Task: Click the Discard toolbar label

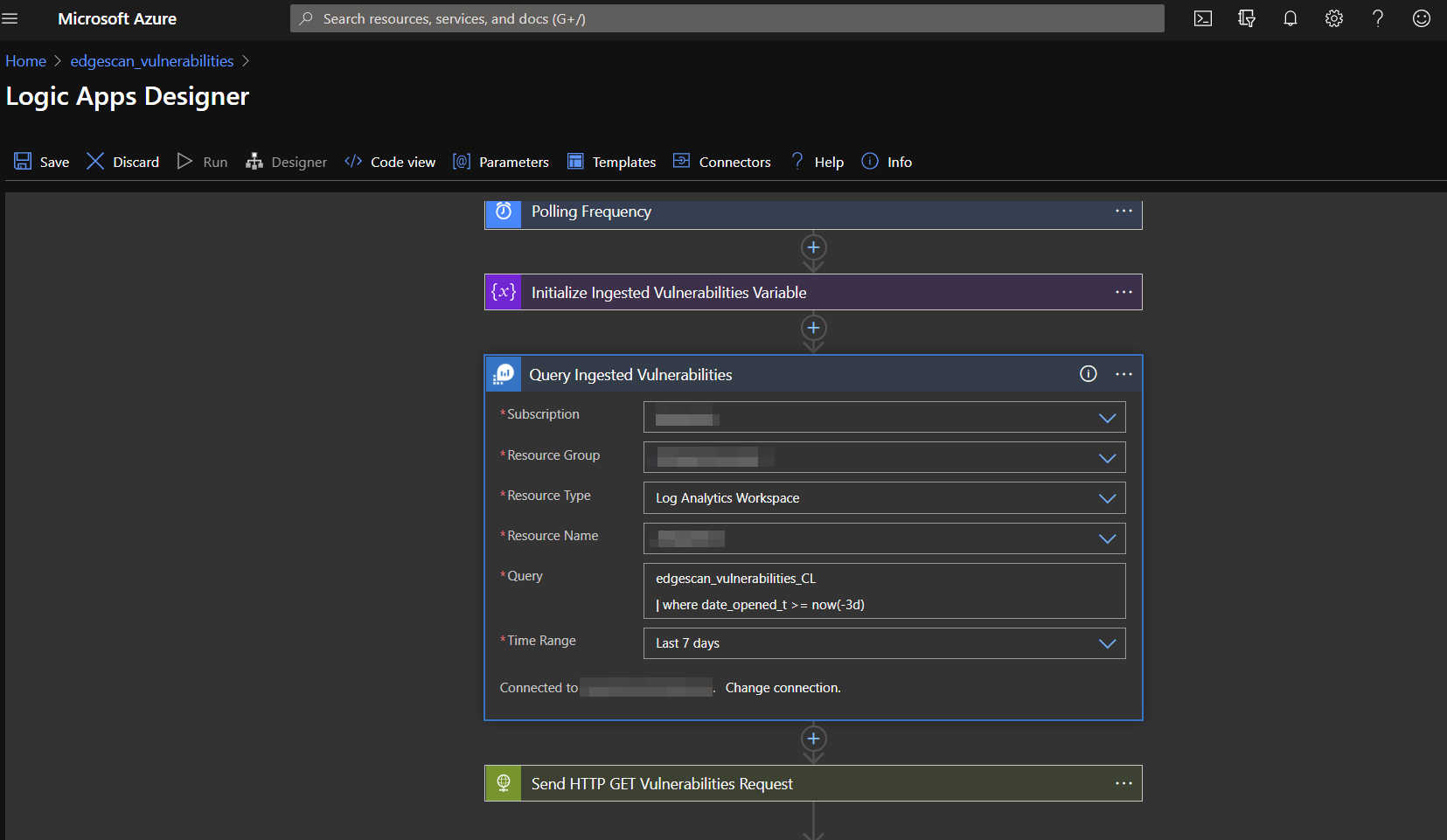Action: (x=136, y=162)
